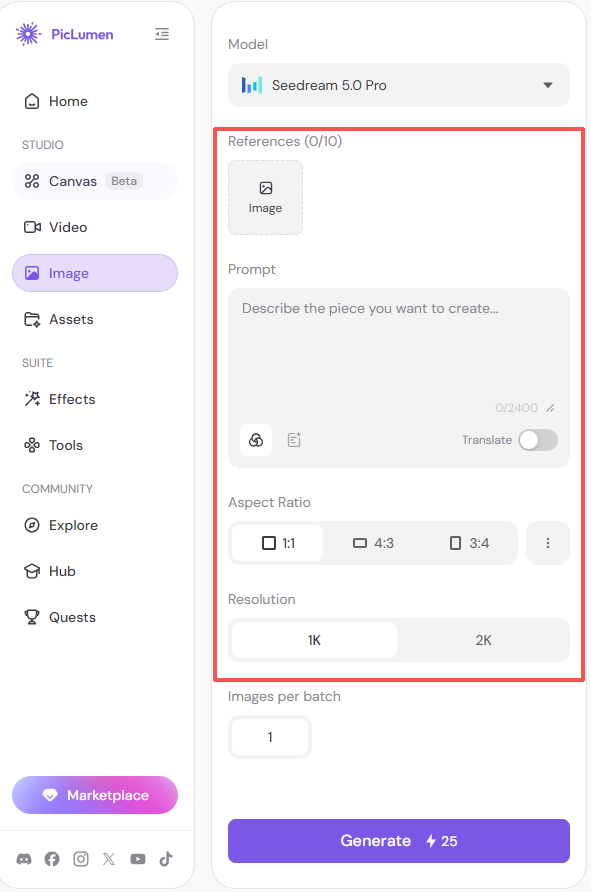This screenshot has width=591, height=892.
Task: Open the Canvas Beta studio
Action: click(95, 181)
